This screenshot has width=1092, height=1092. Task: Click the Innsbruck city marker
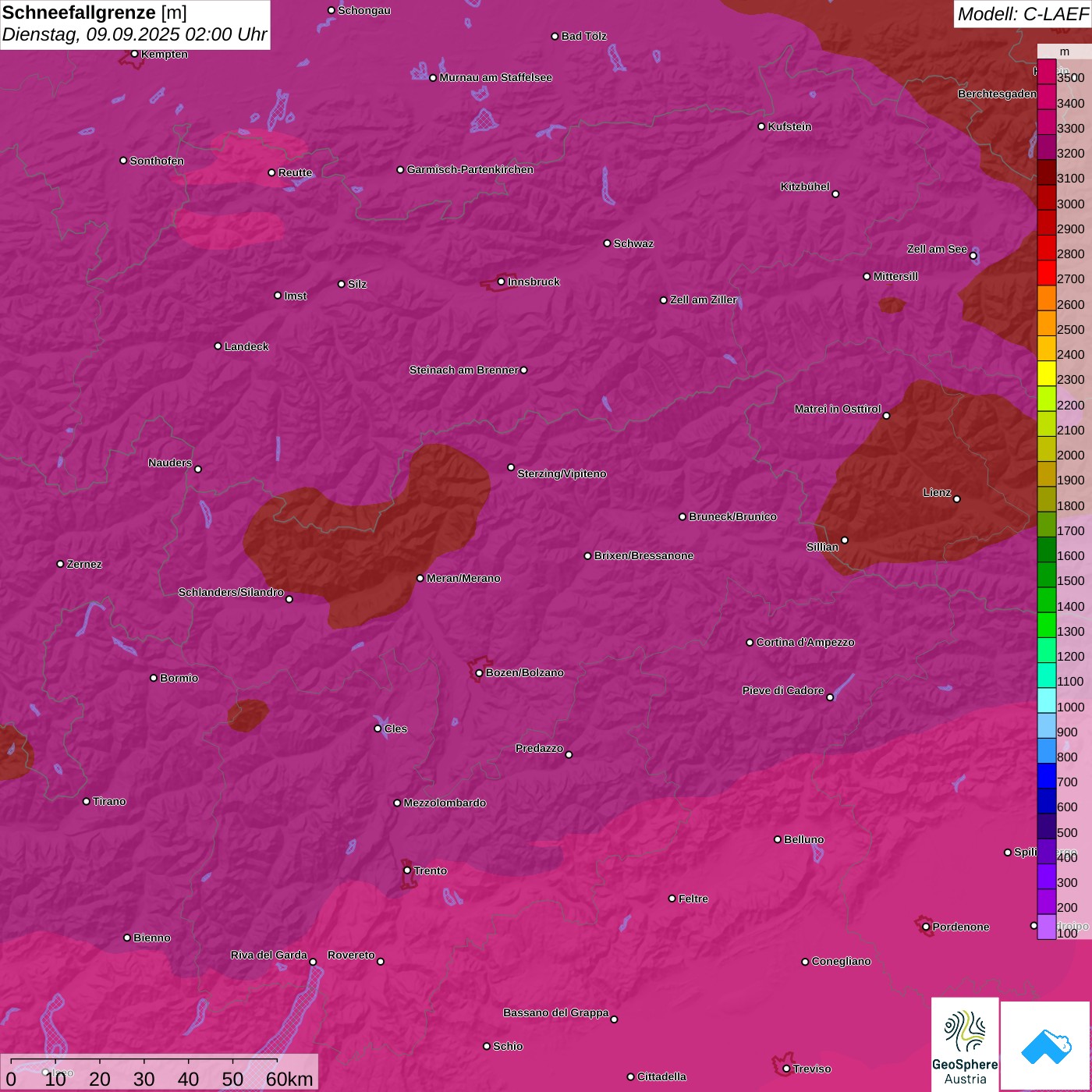pyautogui.click(x=501, y=282)
